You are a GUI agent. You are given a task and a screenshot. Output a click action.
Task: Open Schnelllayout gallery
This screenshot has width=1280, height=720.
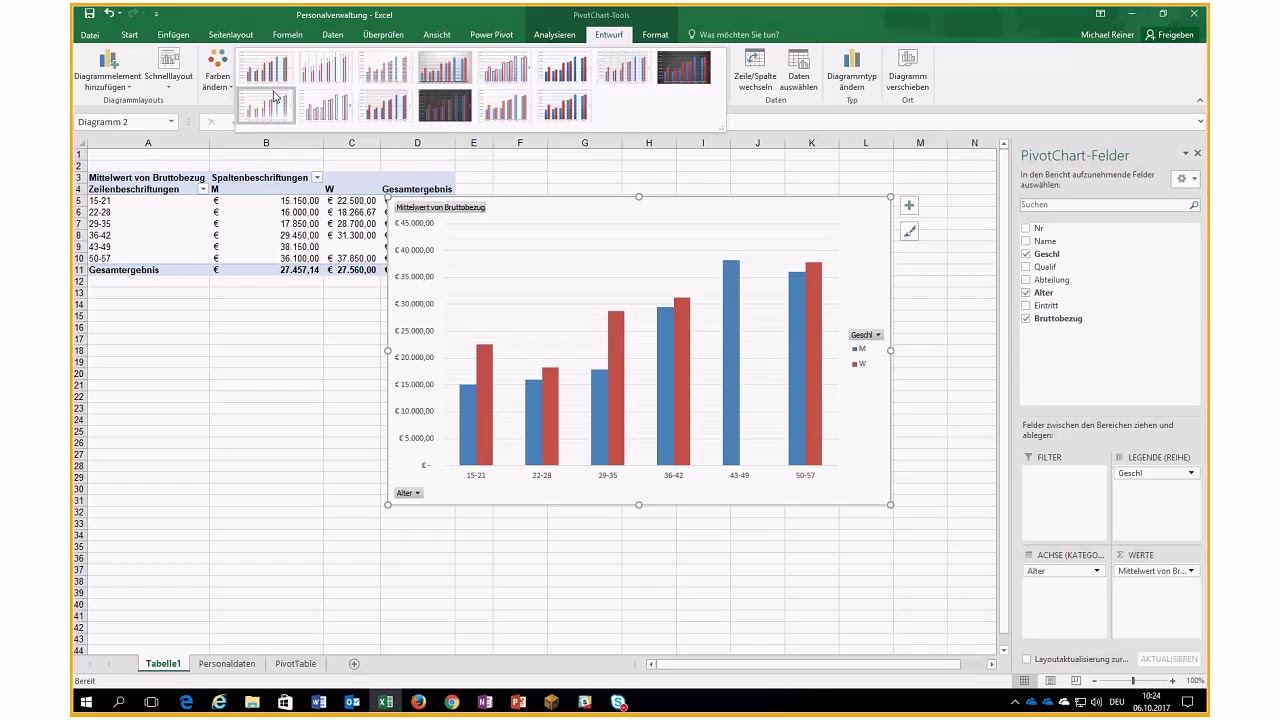click(x=169, y=70)
